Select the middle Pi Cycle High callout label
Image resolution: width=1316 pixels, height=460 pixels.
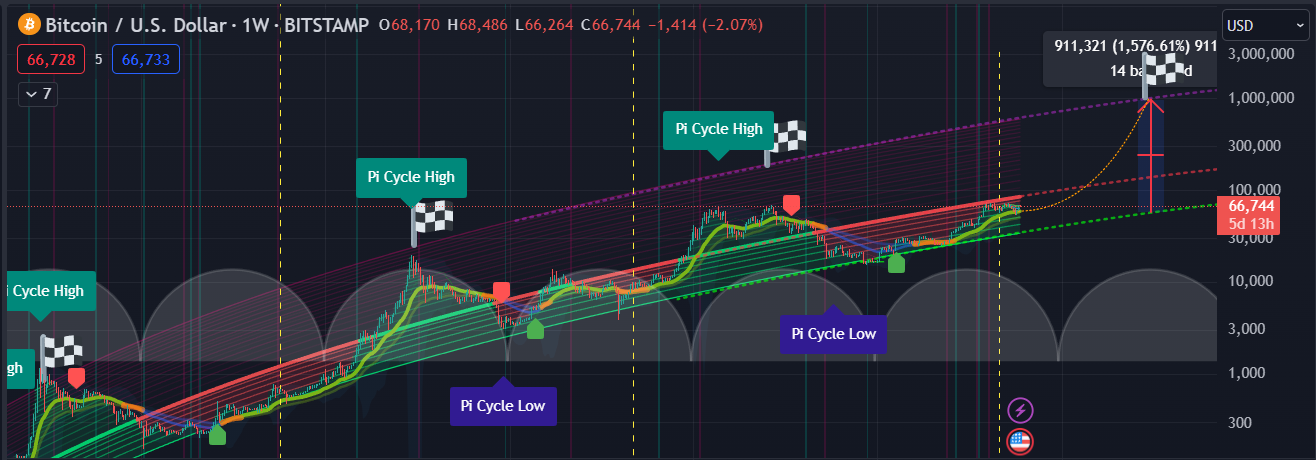411,177
